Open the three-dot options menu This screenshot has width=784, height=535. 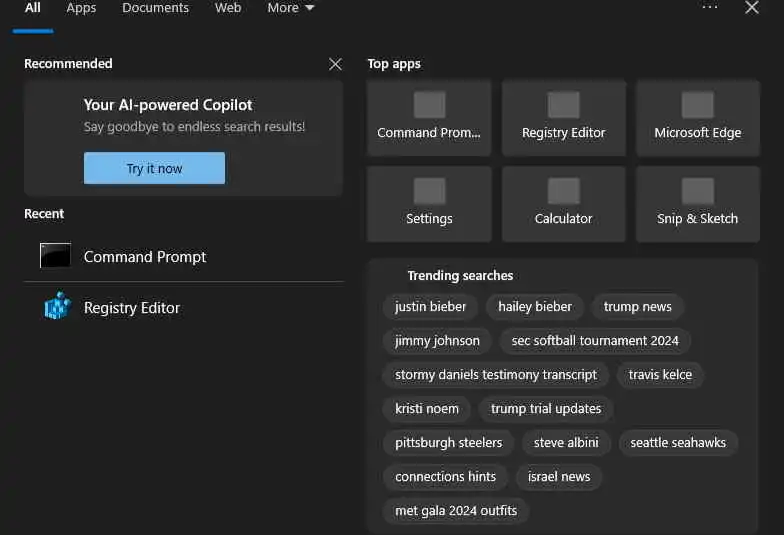710,8
